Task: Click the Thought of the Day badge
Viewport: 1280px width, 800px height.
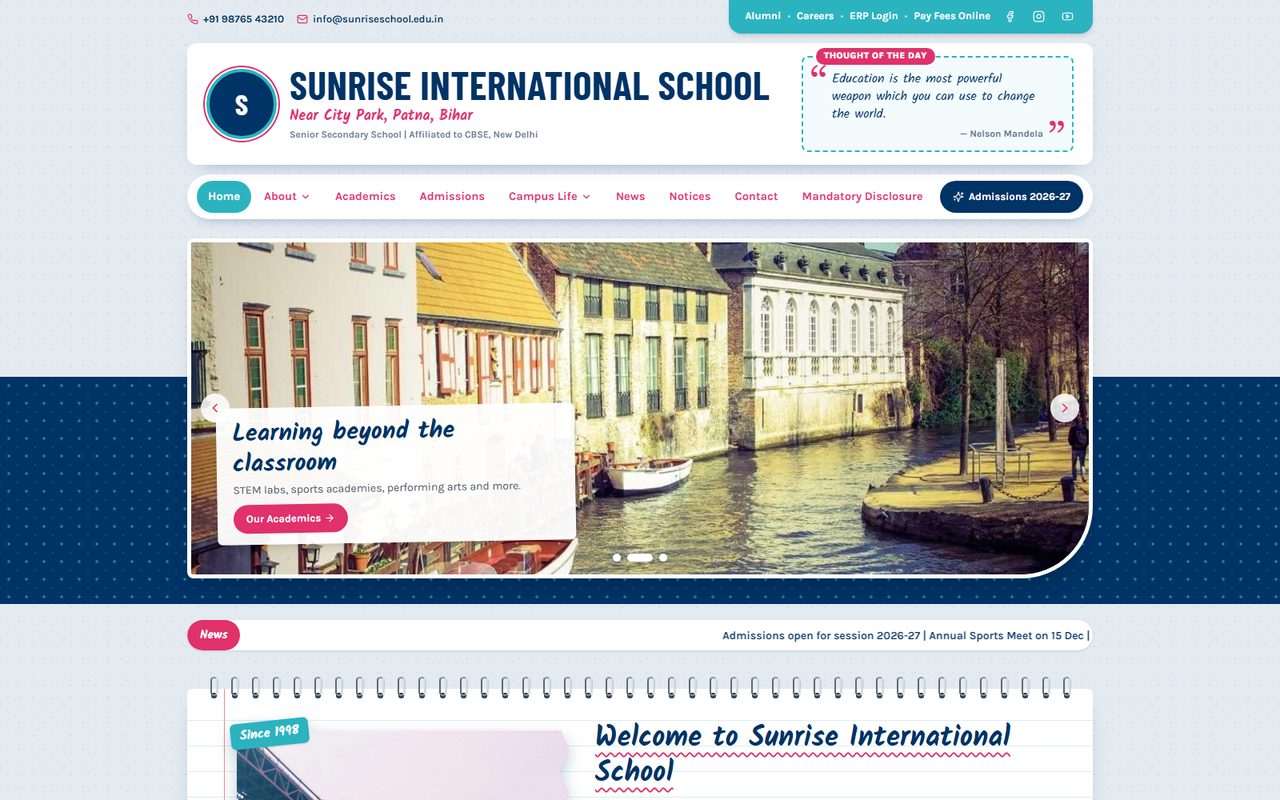Action: pyautogui.click(x=875, y=56)
